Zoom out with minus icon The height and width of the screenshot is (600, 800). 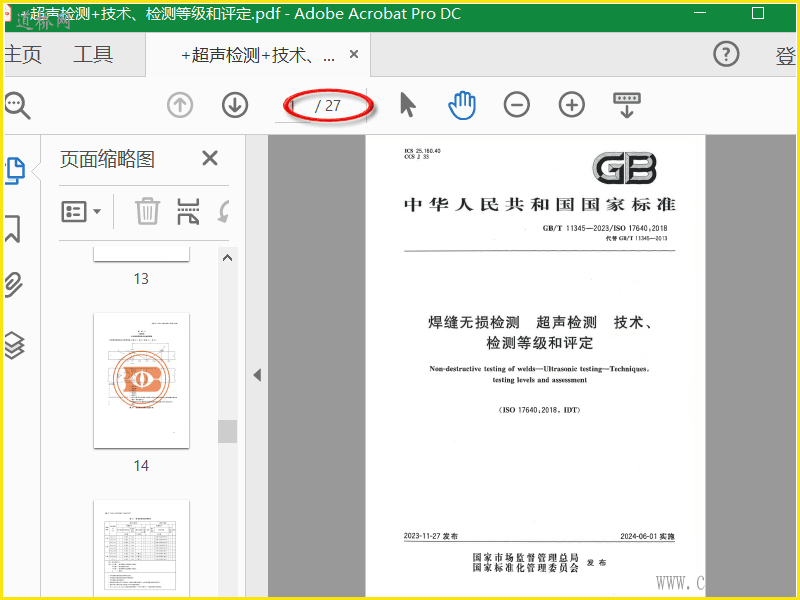(517, 105)
